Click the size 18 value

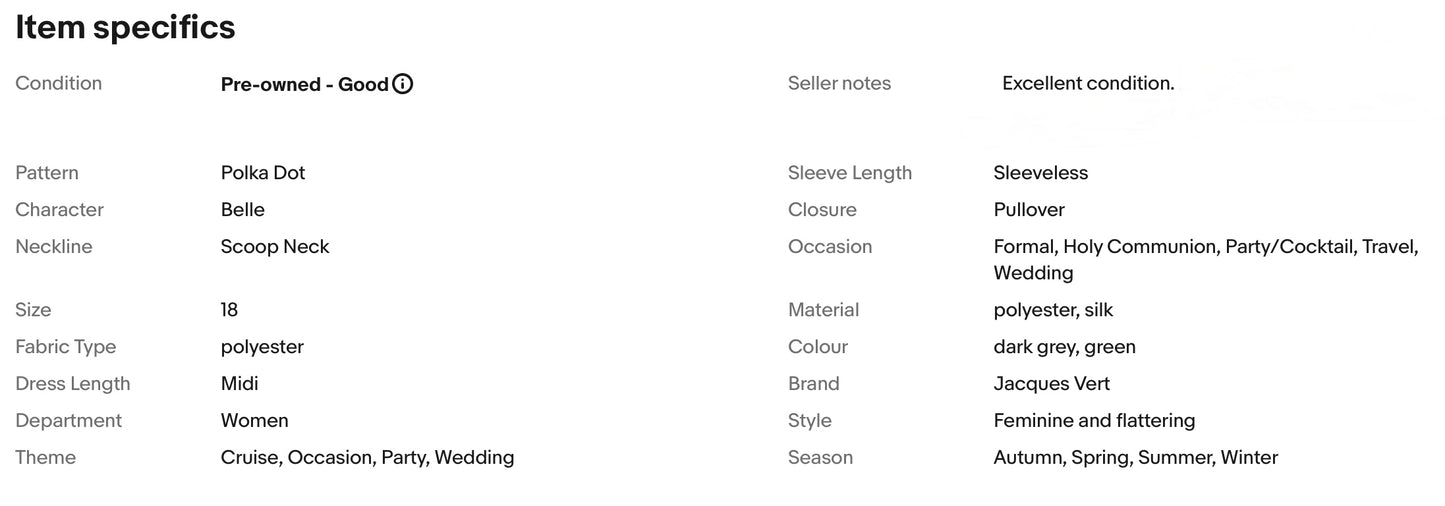[229, 310]
